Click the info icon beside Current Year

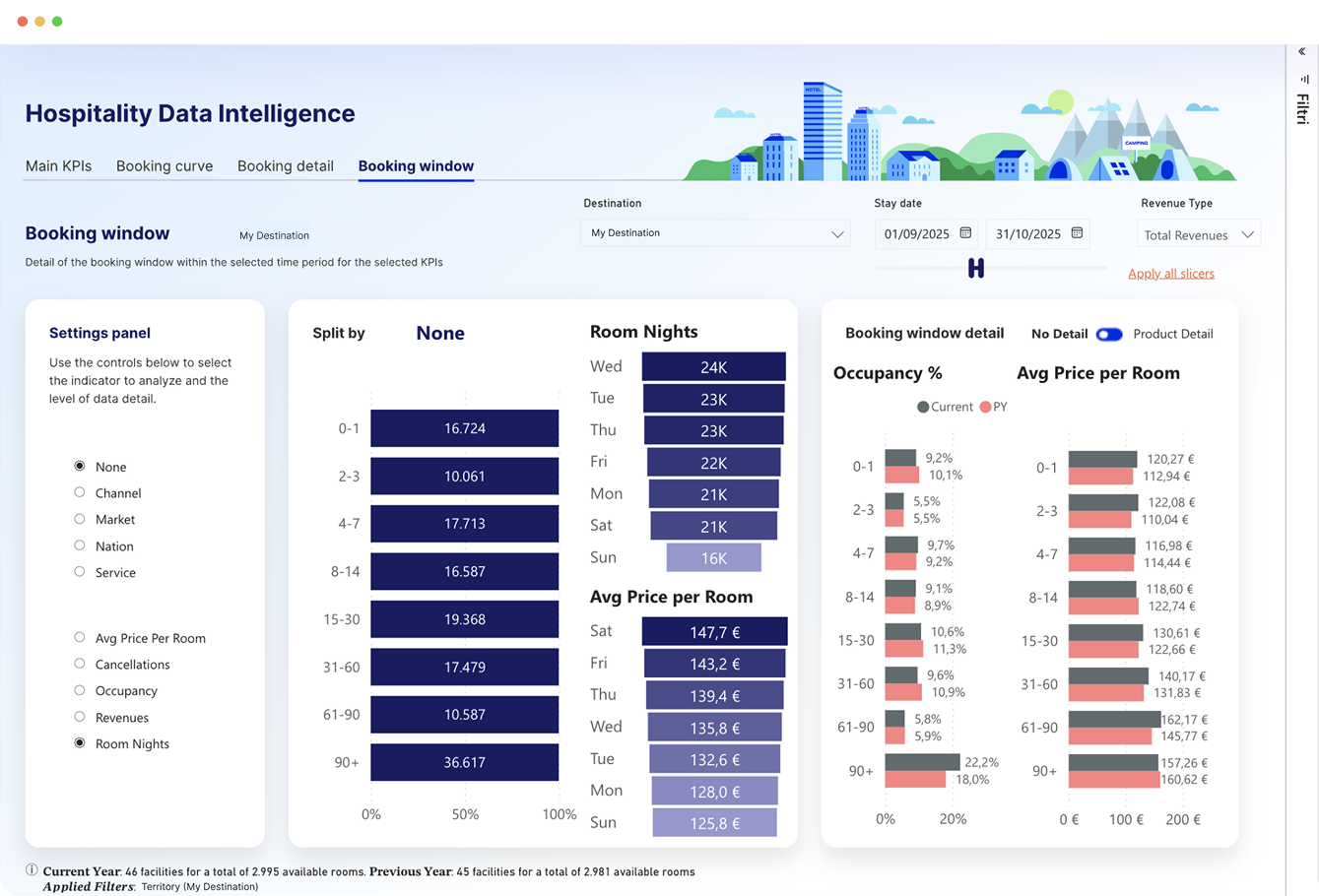pyautogui.click(x=32, y=870)
